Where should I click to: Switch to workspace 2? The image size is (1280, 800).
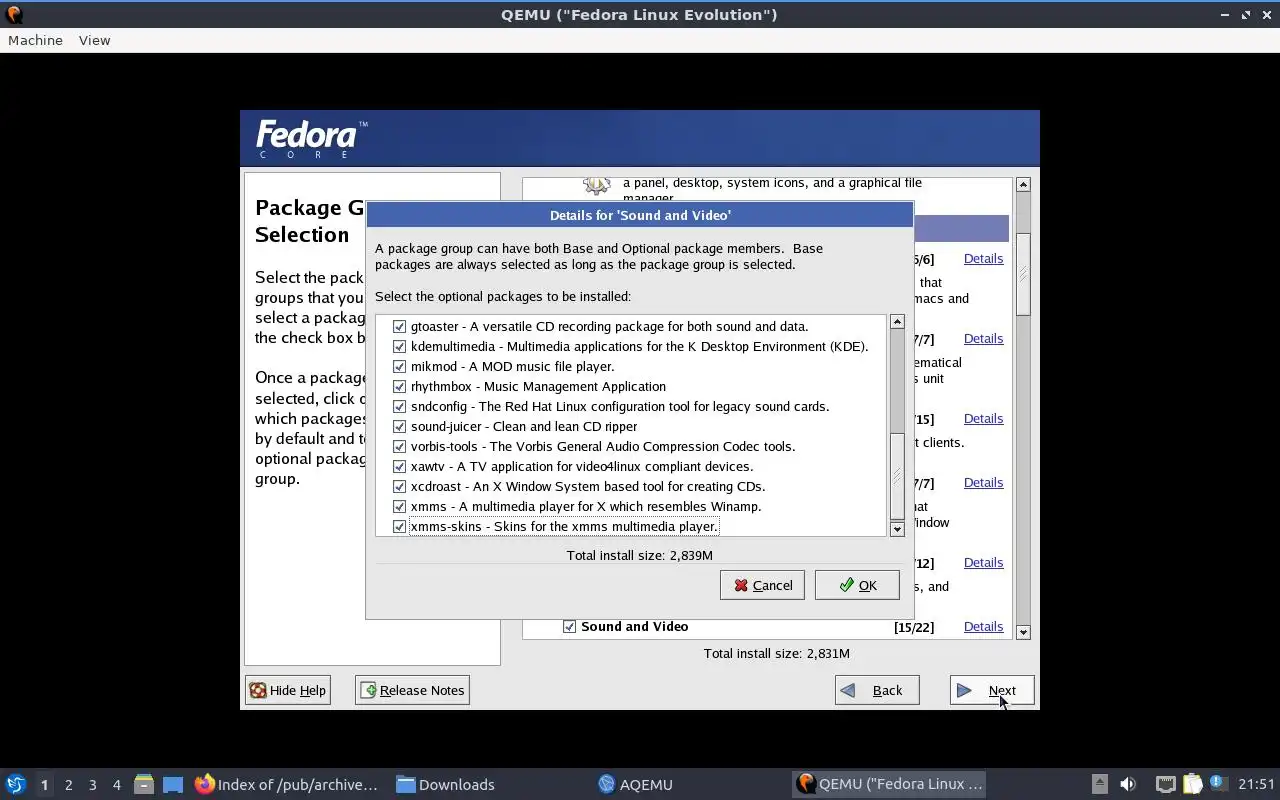click(69, 784)
